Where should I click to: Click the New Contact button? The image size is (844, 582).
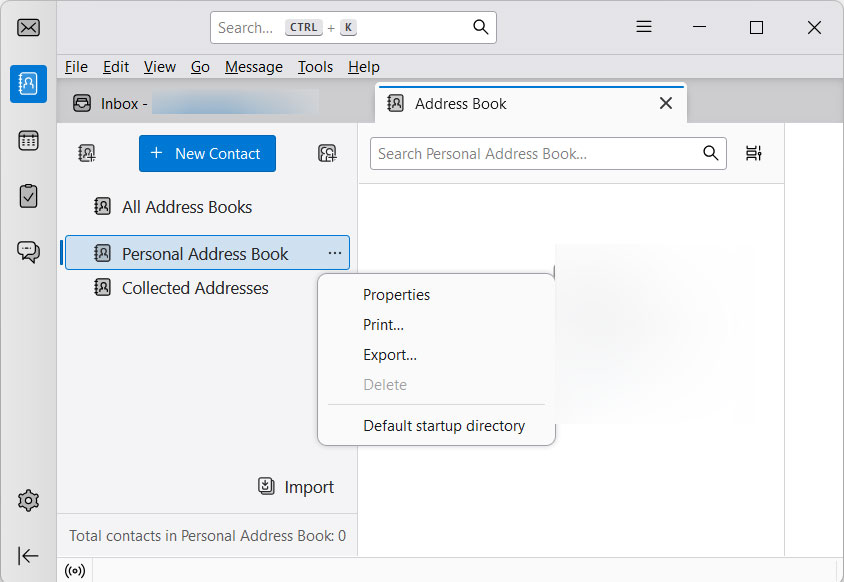coord(207,153)
